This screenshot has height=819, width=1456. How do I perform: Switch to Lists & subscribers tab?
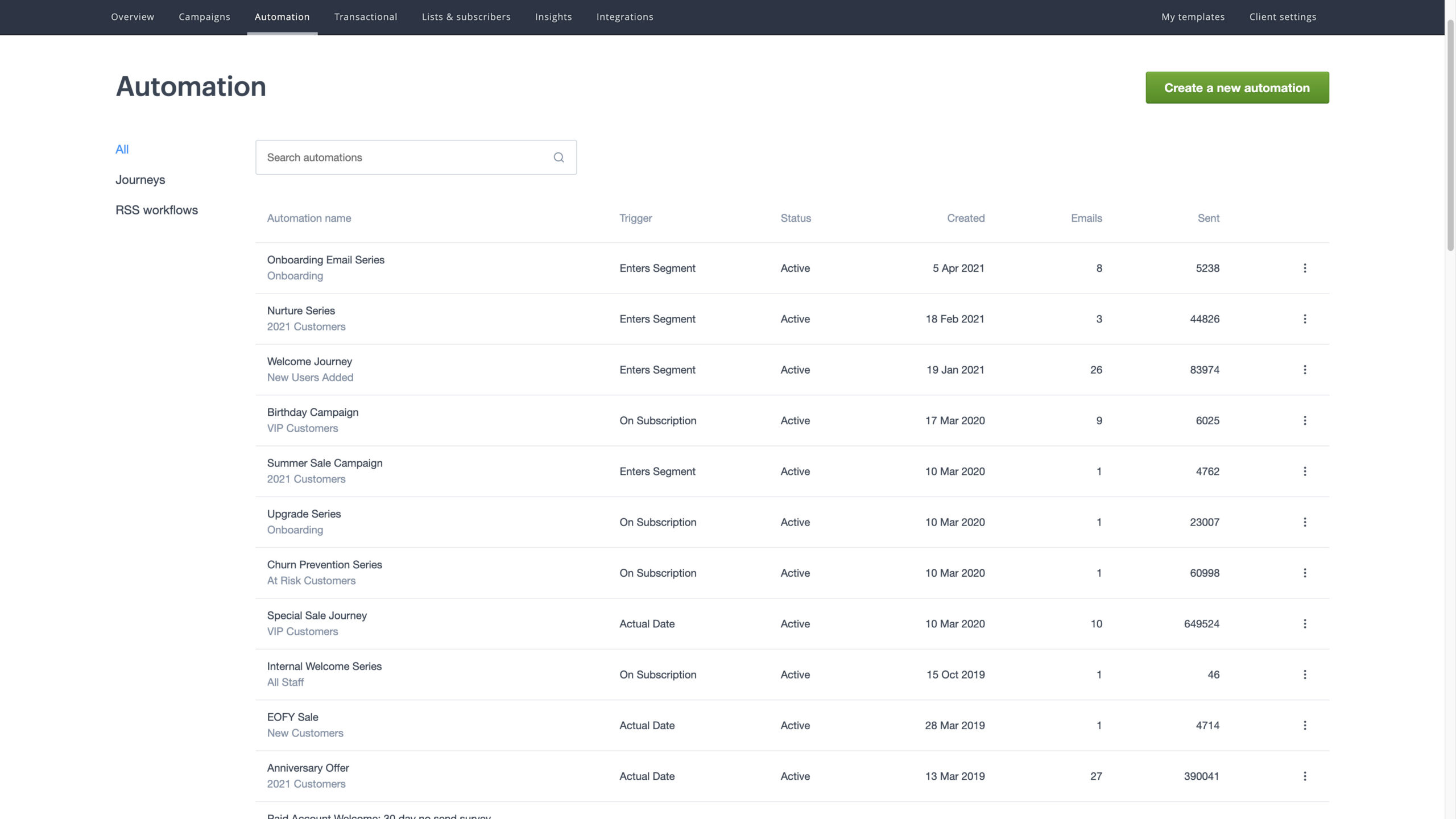click(466, 17)
